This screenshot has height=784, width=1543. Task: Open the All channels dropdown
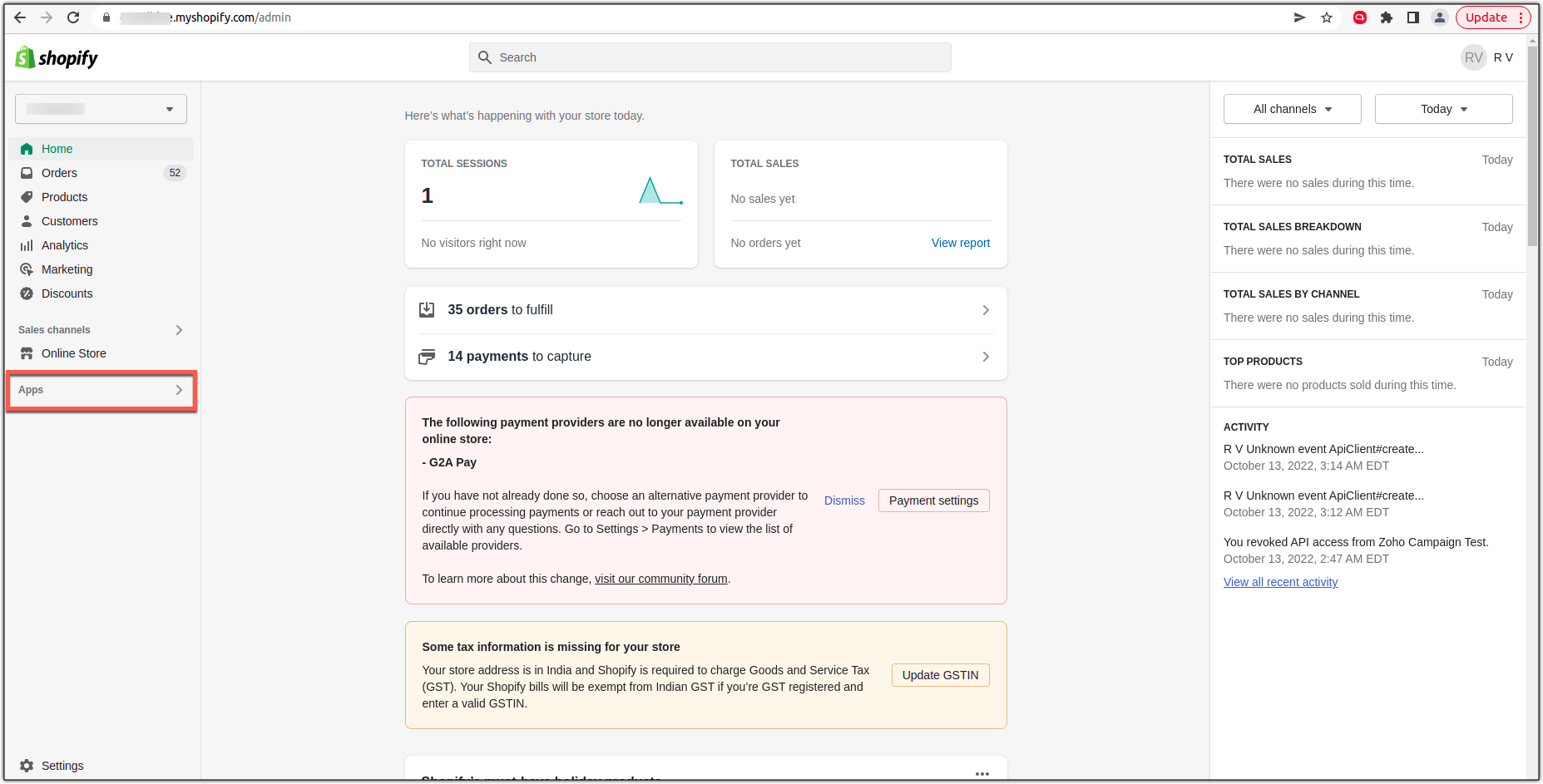pyautogui.click(x=1291, y=108)
